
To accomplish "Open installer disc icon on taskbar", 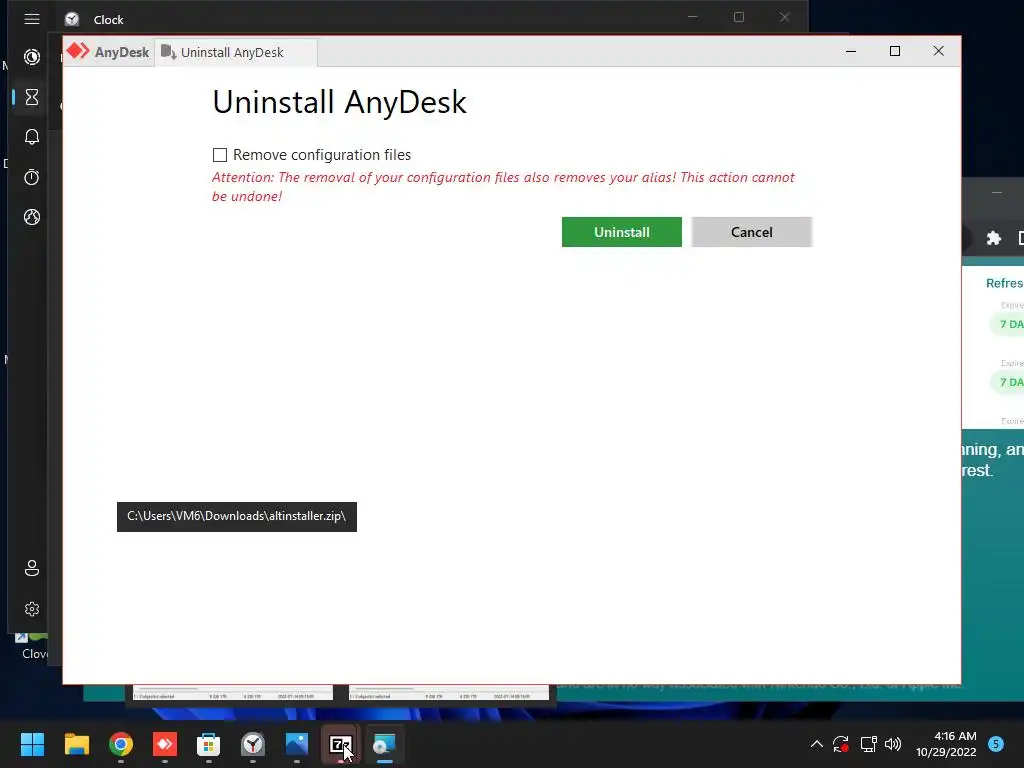I will tap(385, 744).
